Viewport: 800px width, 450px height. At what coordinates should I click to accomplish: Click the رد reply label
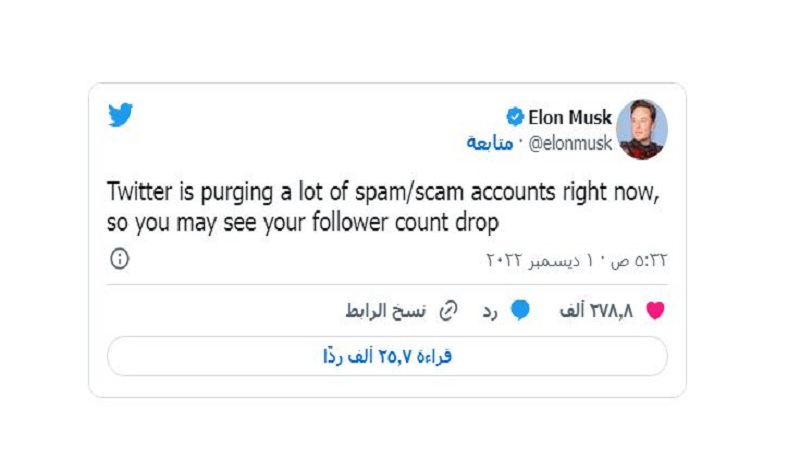[x=490, y=311]
